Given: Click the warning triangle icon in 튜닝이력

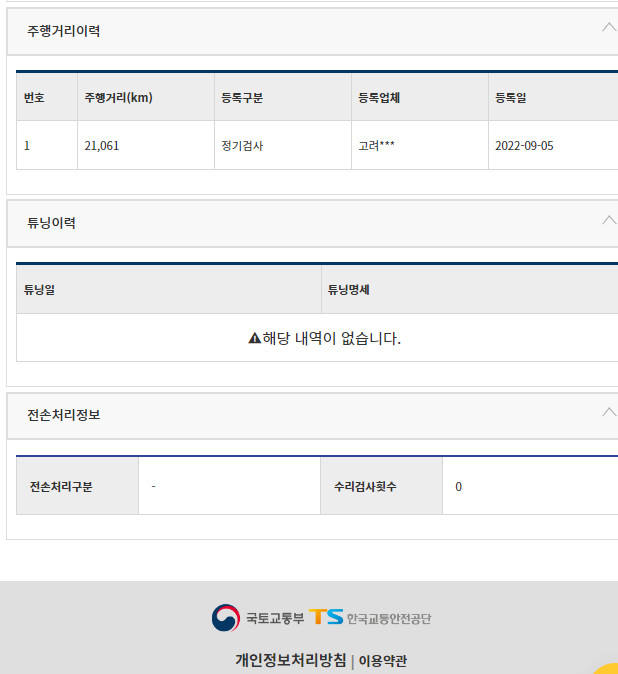Looking at the screenshot, I should [x=255, y=338].
